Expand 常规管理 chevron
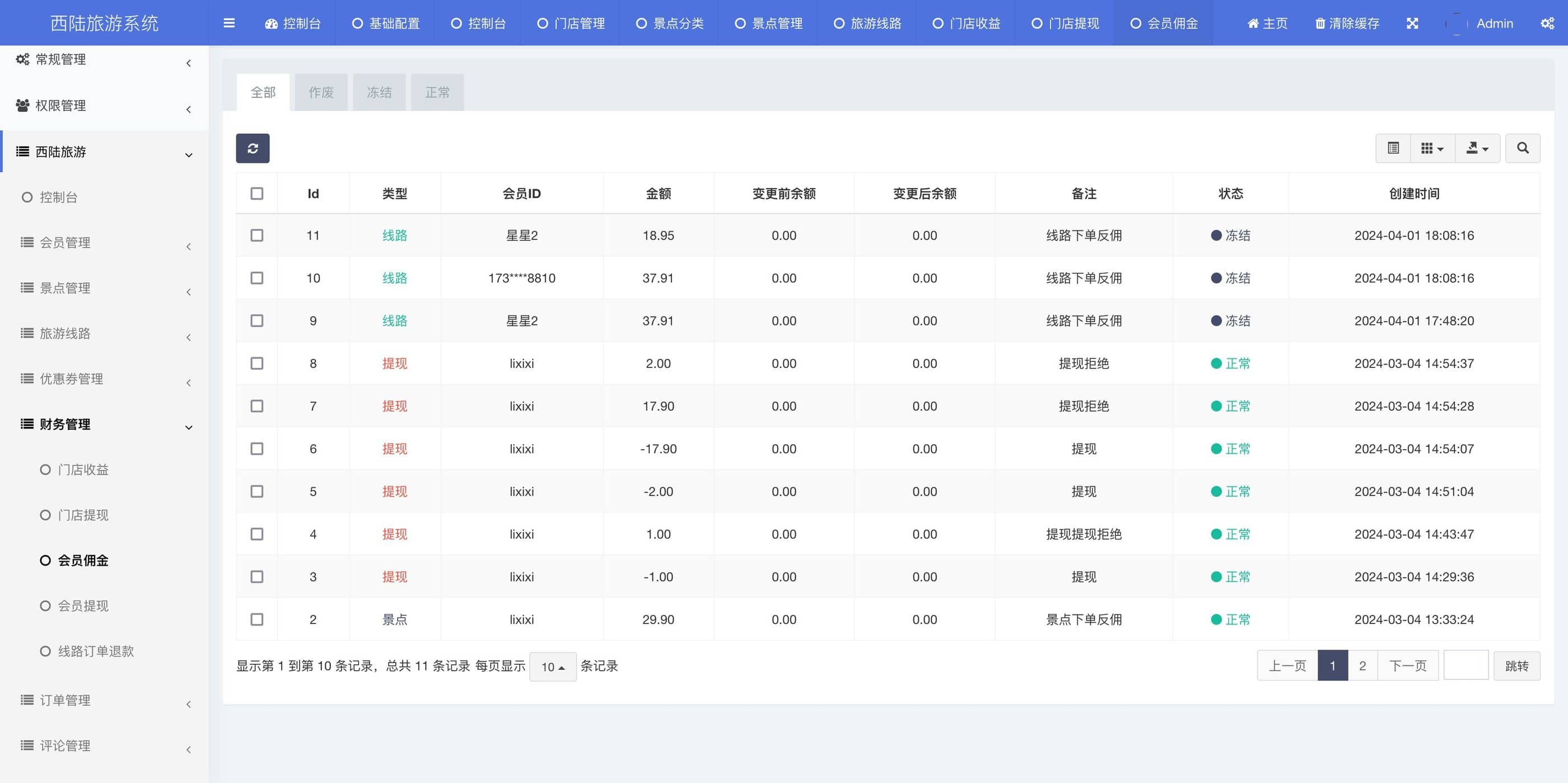1568x783 pixels. pyautogui.click(x=189, y=63)
